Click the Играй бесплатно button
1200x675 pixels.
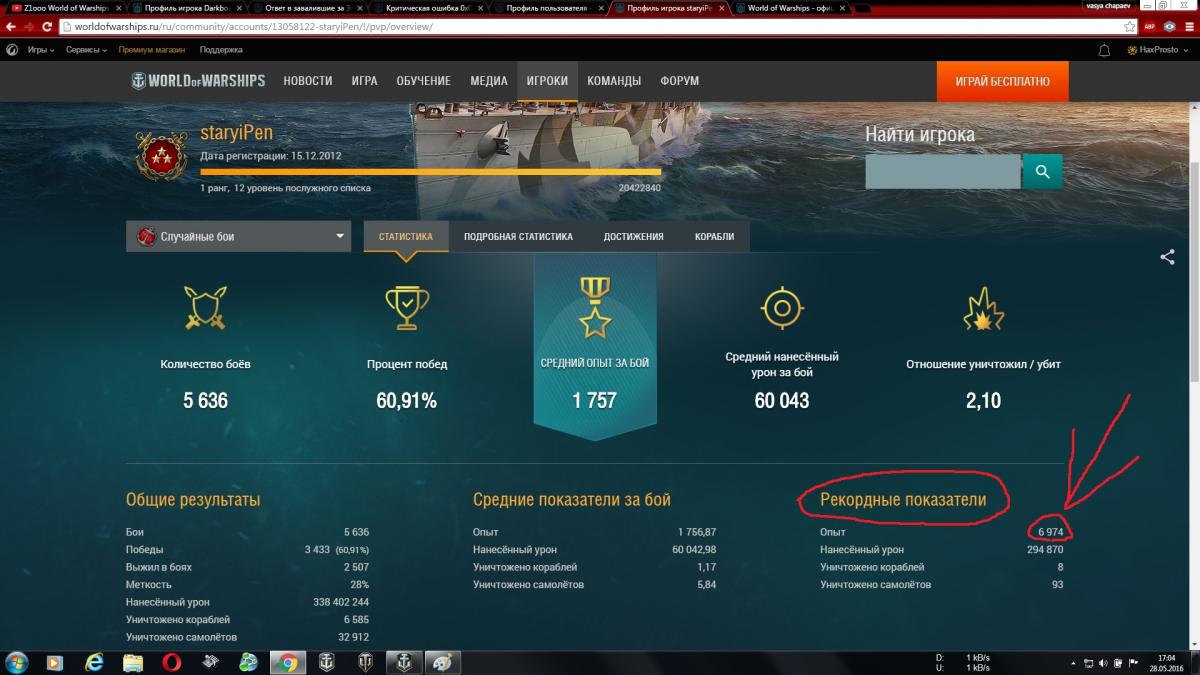[x=1002, y=81]
